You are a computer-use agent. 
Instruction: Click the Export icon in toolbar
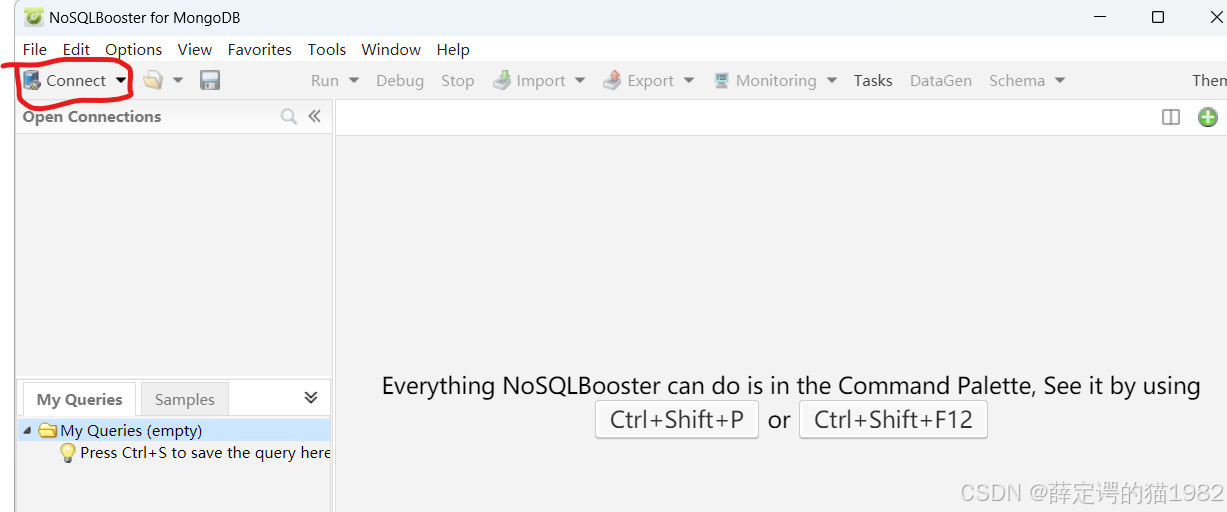pyautogui.click(x=612, y=80)
